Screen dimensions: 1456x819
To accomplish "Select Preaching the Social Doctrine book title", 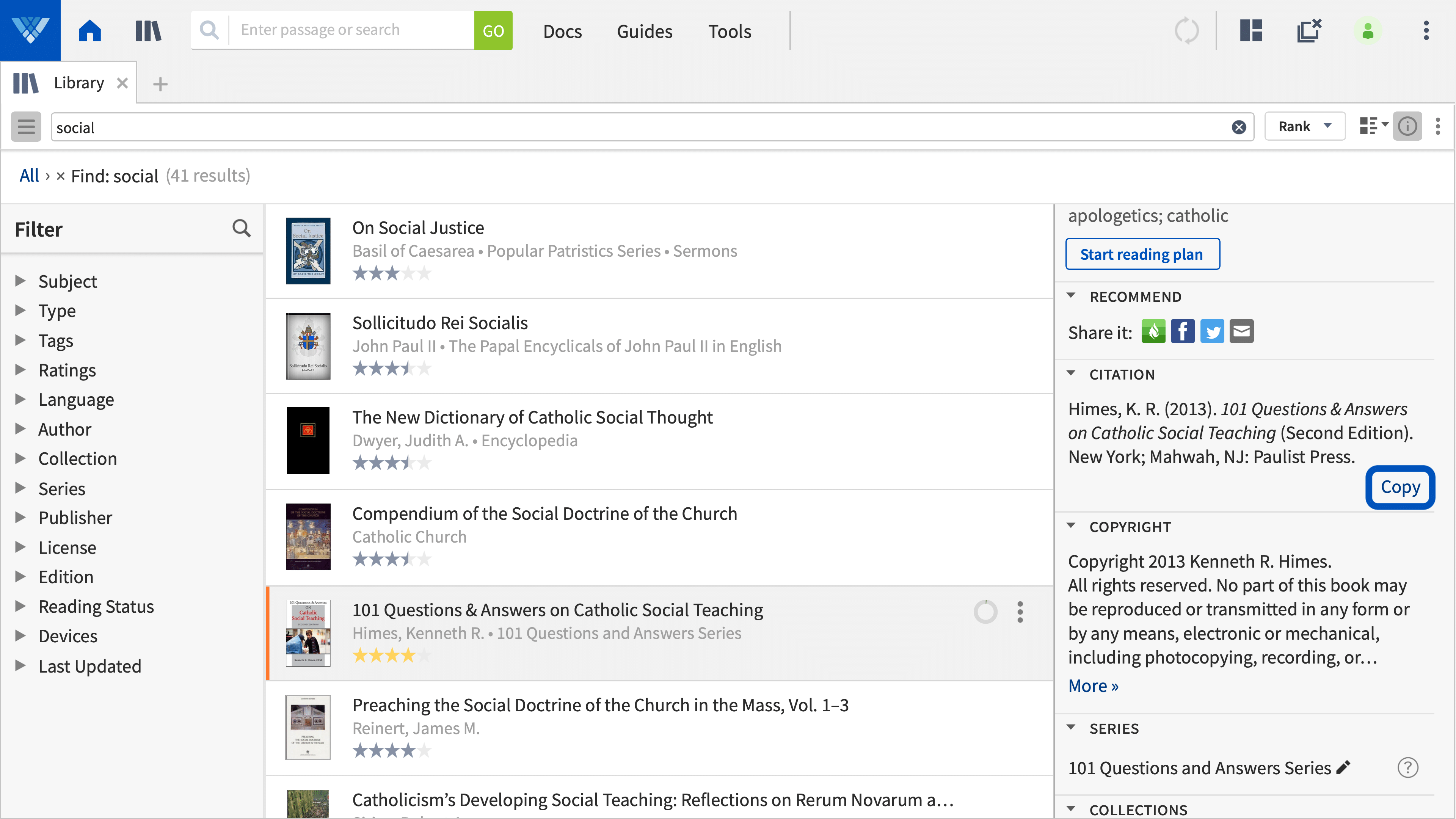I will [x=600, y=705].
